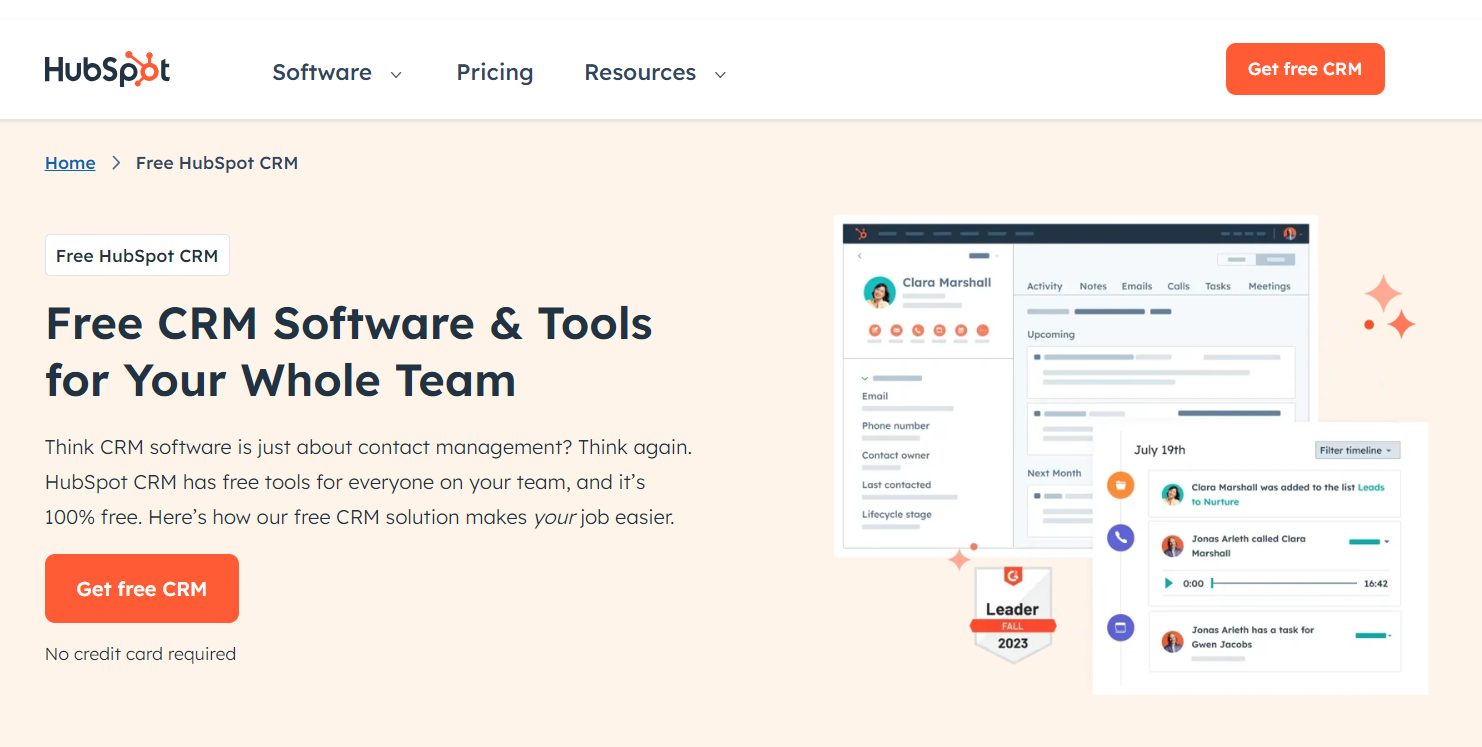Image resolution: width=1482 pixels, height=747 pixels.
Task: Click the purple phone icon on the timeline
Action: point(1121,537)
